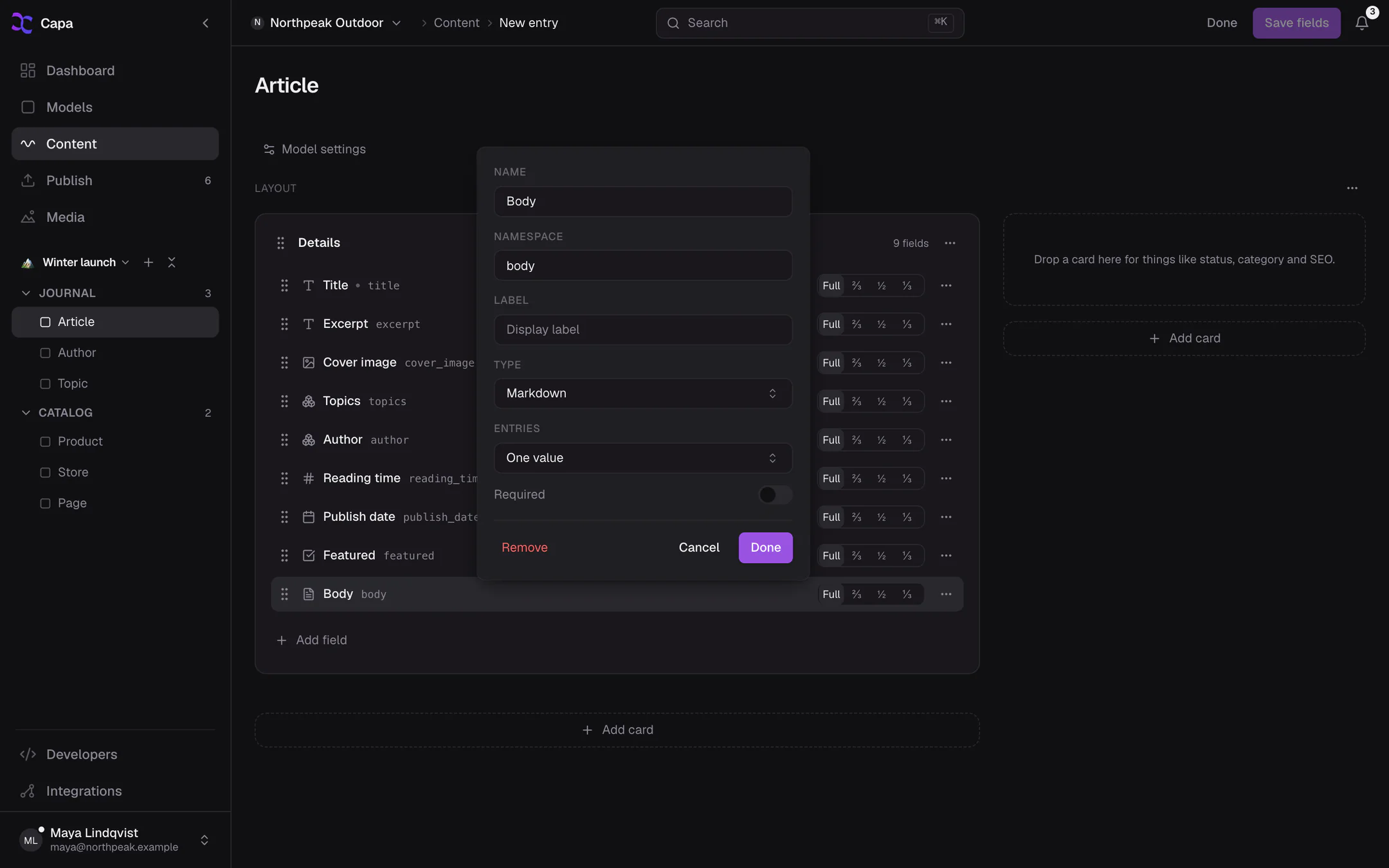Go to Dashboard in the sidebar

pyautogui.click(x=115, y=71)
